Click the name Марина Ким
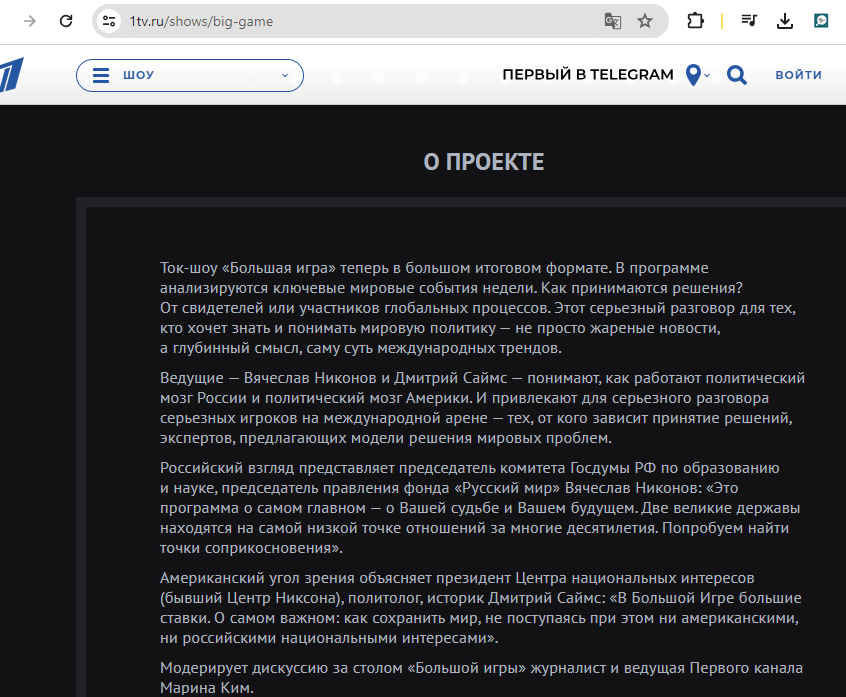 (207, 688)
